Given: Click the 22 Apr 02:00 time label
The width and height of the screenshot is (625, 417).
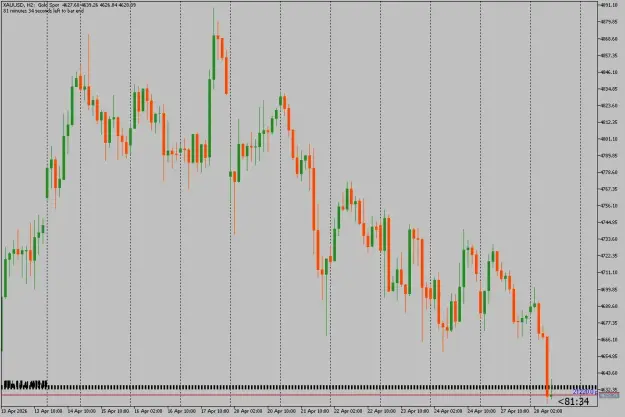Looking at the screenshot, I should pyautogui.click(x=348, y=411).
